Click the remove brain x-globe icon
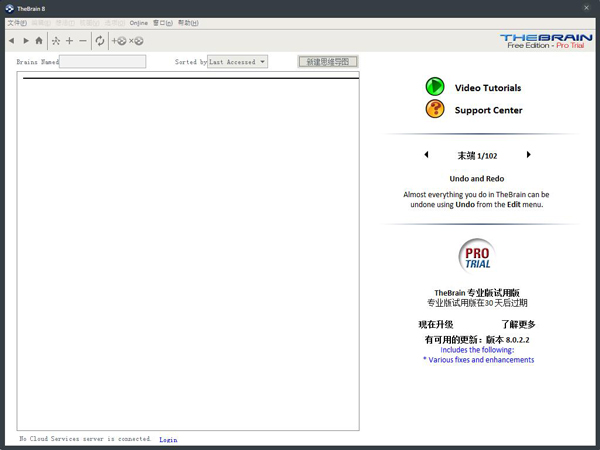The height and width of the screenshot is (450, 600). (x=136, y=41)
